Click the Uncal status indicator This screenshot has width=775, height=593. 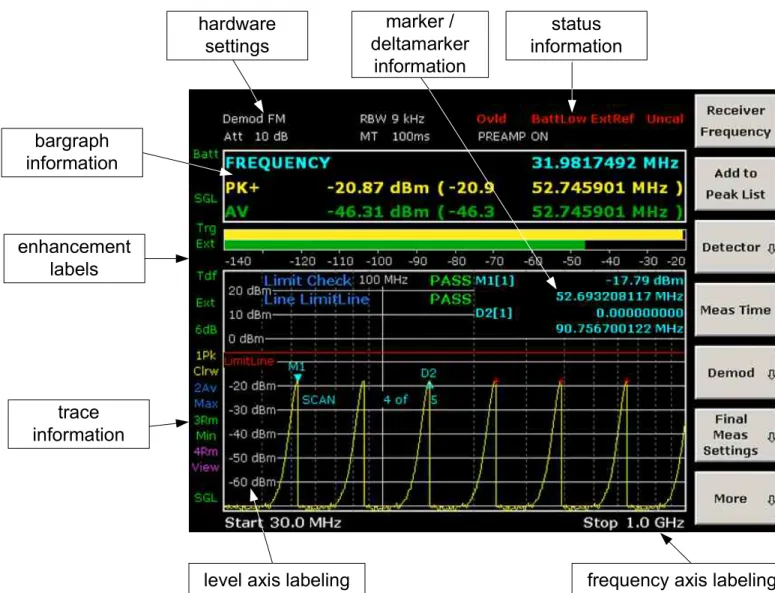(665, 119)
